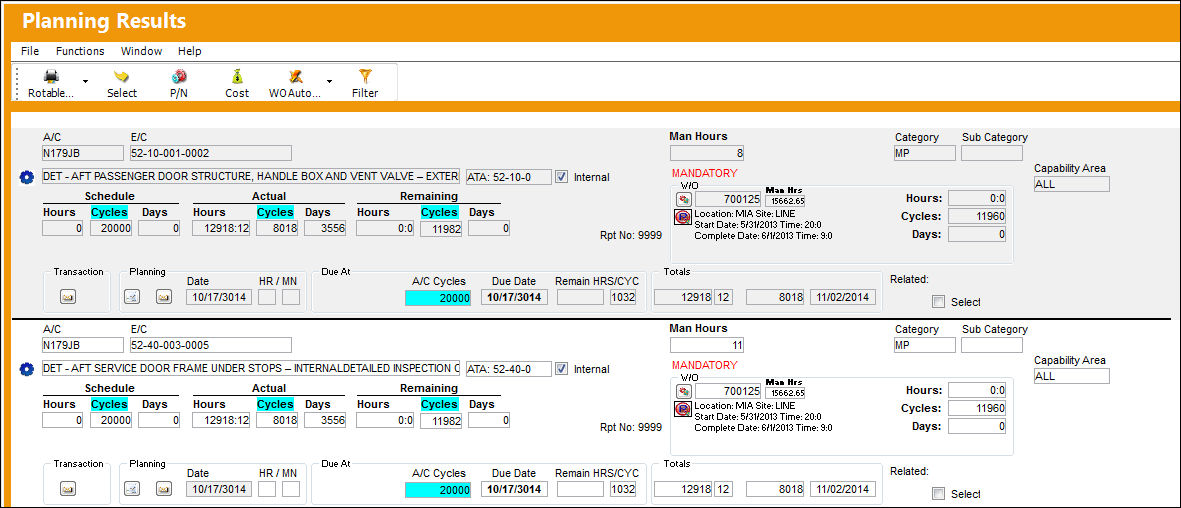1181x508 pixels.
Task: Open the P/N toolbar icon
Action: (x=179, y=77)
